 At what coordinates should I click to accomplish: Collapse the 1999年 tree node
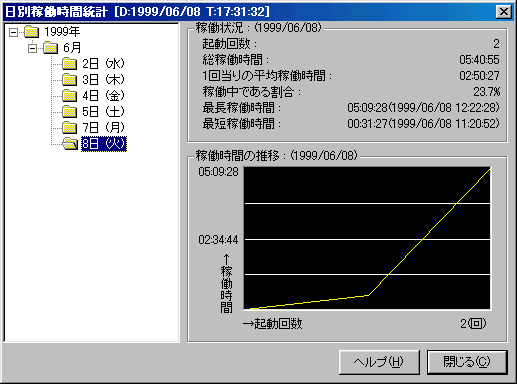click(13, 32)
